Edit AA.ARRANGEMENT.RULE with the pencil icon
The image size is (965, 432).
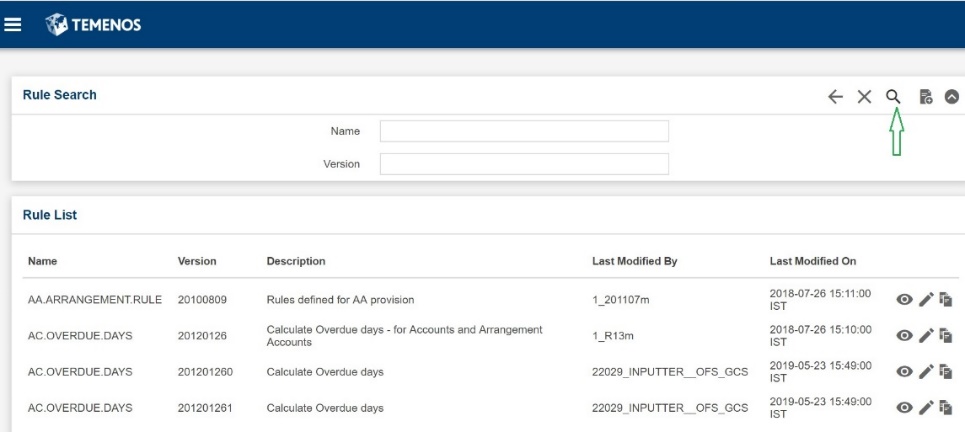926,300
